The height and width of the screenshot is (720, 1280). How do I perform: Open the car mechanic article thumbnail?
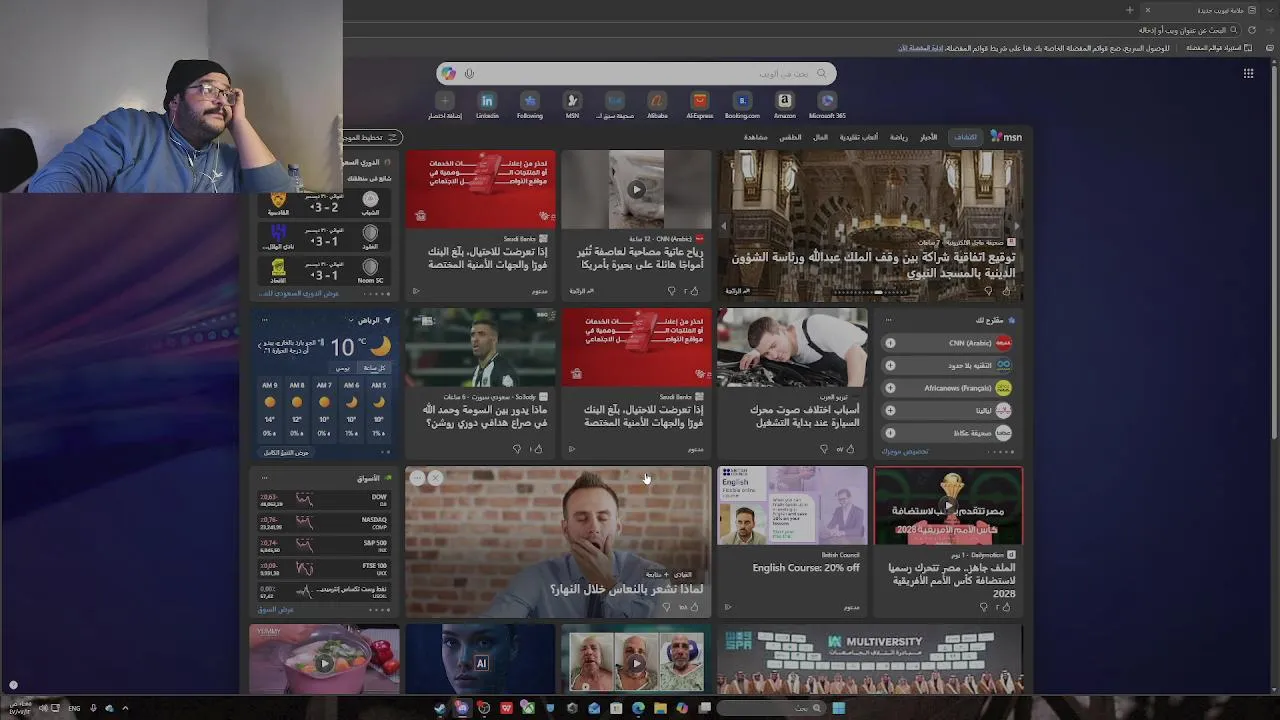pyautogui.click(x=793, y=347)
